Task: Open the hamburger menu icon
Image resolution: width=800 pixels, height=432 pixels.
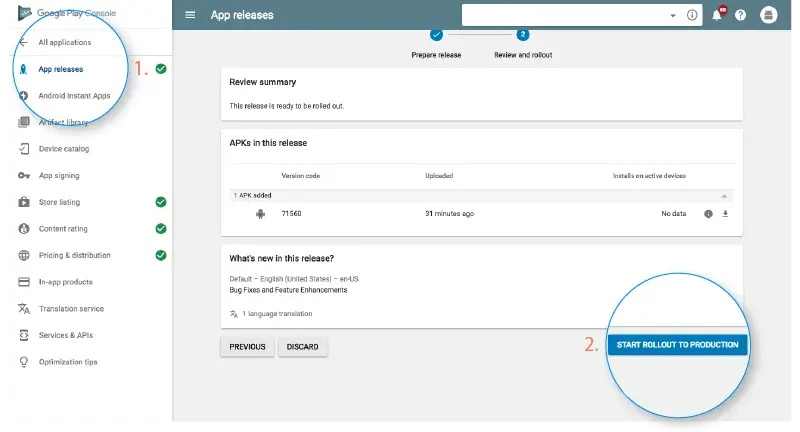Action: [190, 15]
